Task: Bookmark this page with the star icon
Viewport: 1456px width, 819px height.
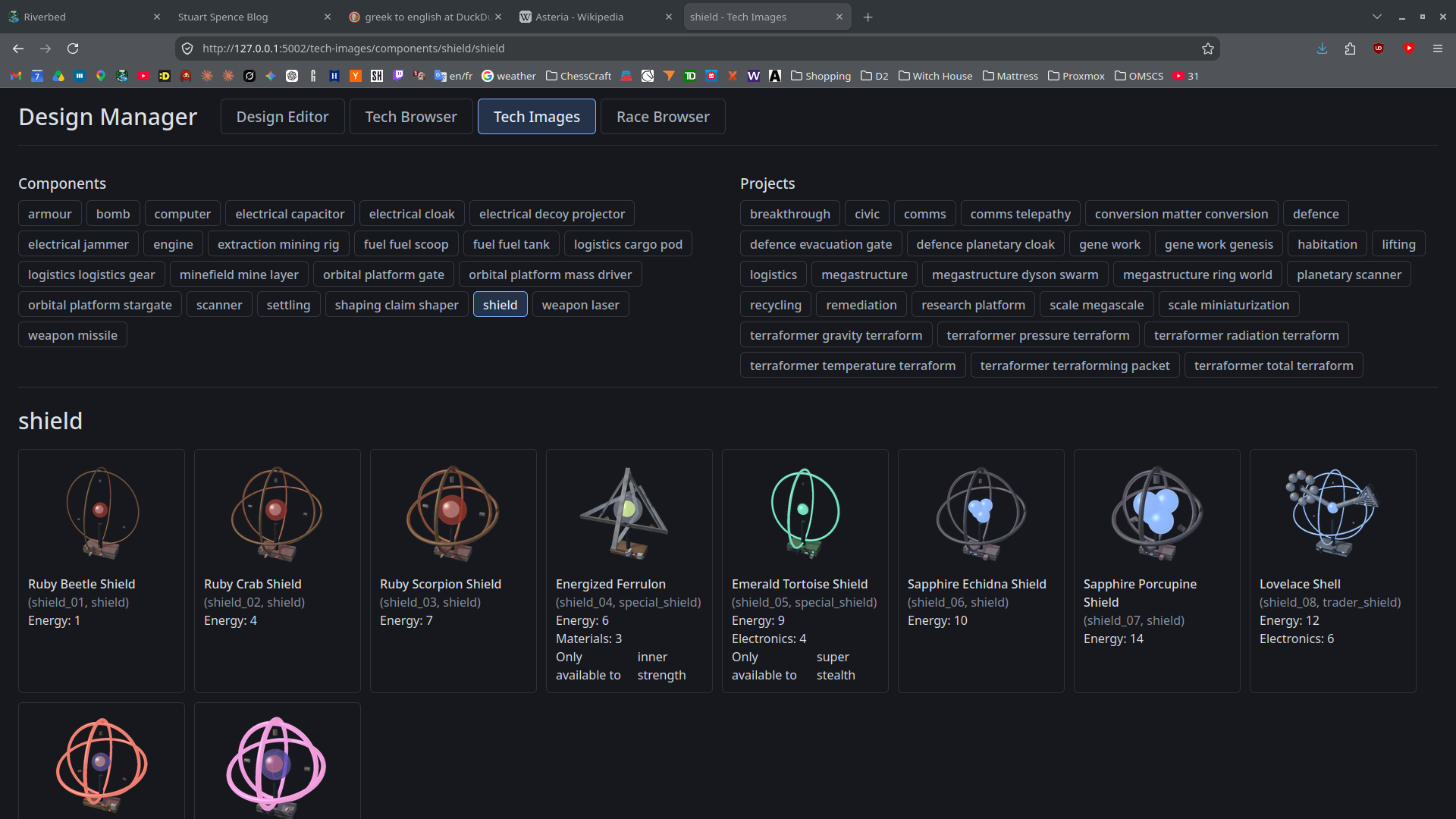Action: [1208, 49]
